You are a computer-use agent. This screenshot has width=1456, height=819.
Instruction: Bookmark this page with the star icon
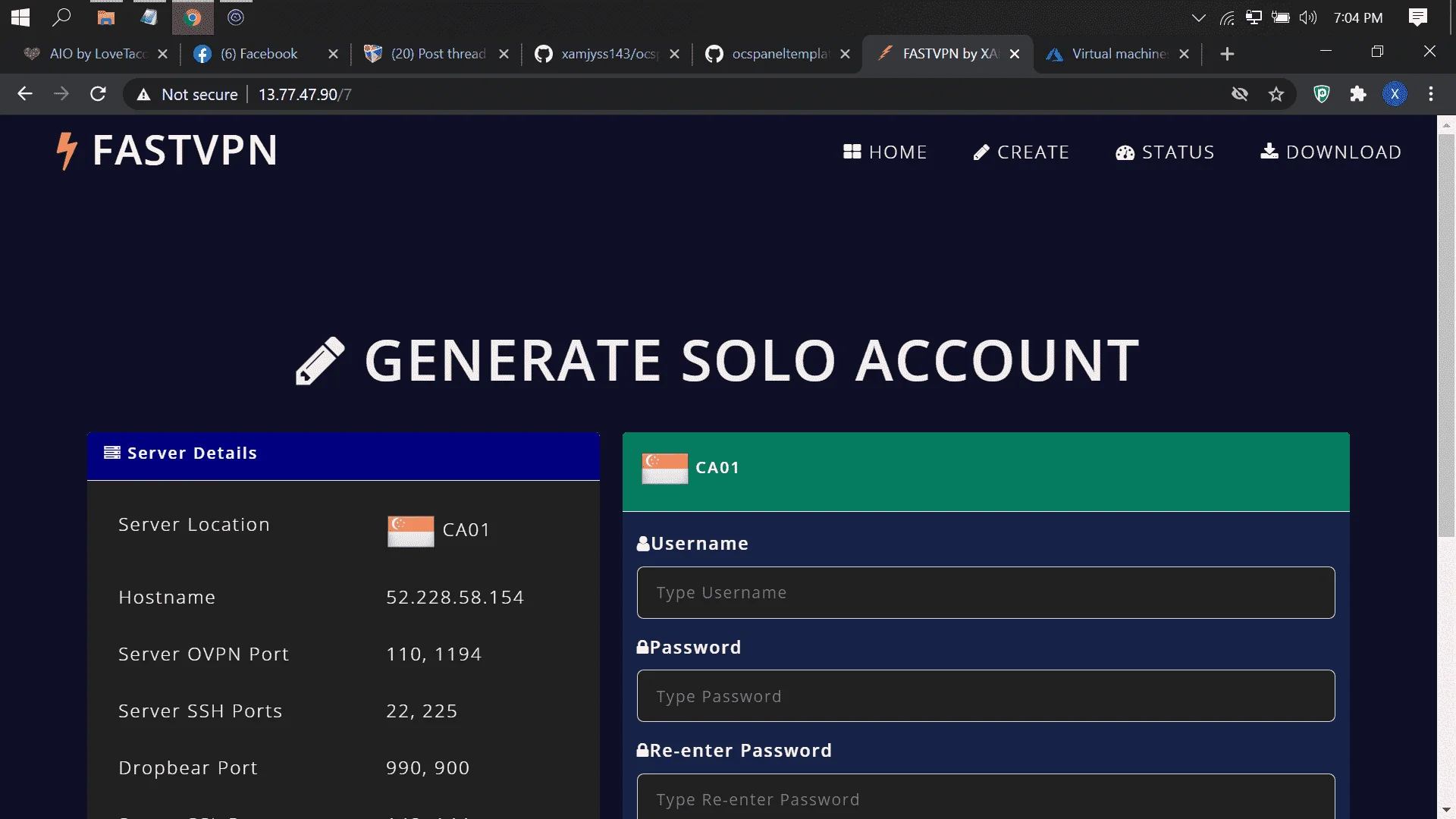1276,94
